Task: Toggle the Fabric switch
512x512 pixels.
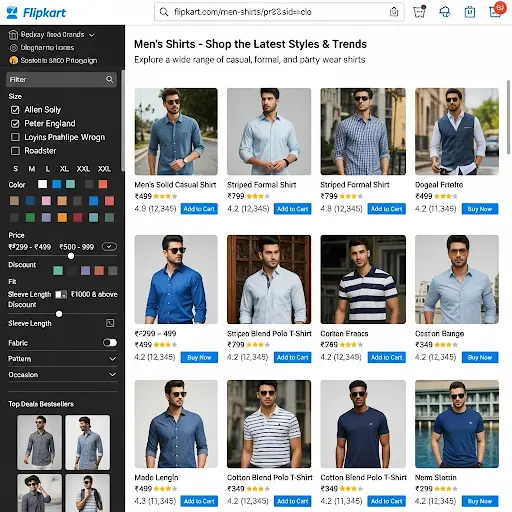Action: pyautogui.click(x=110, y=343)
